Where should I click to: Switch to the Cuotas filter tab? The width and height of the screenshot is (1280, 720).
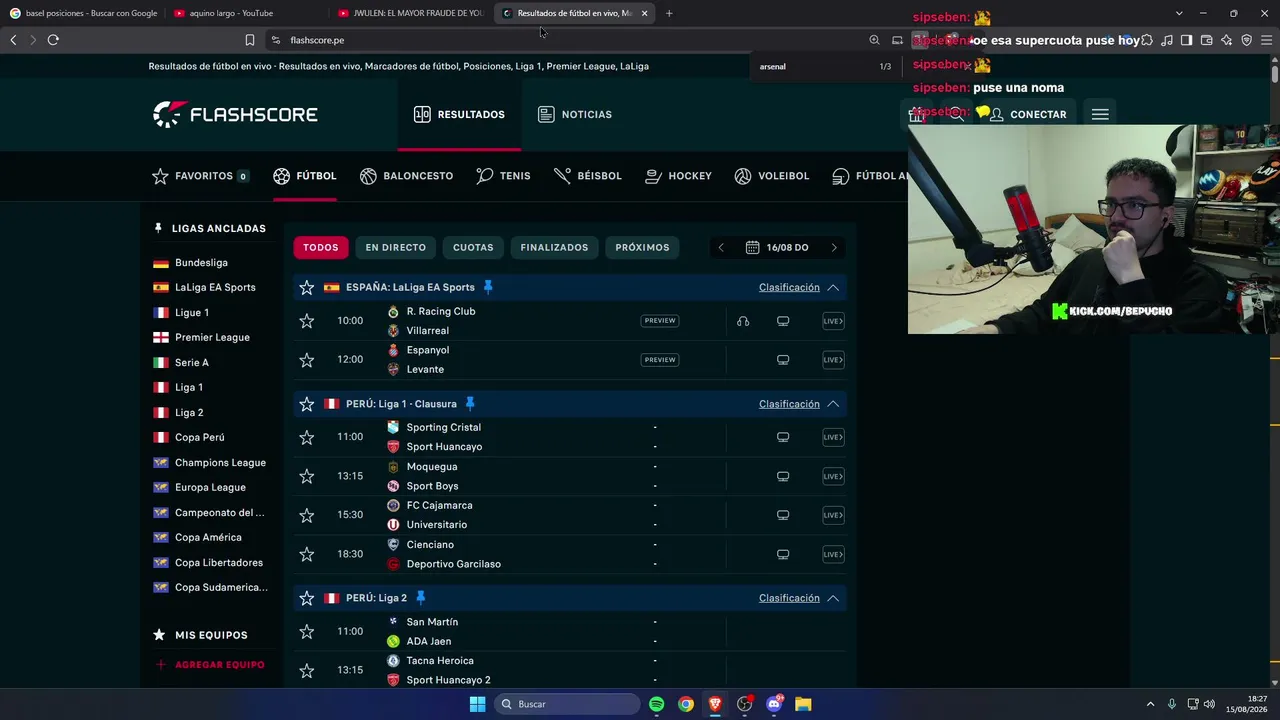pos(473,247)
